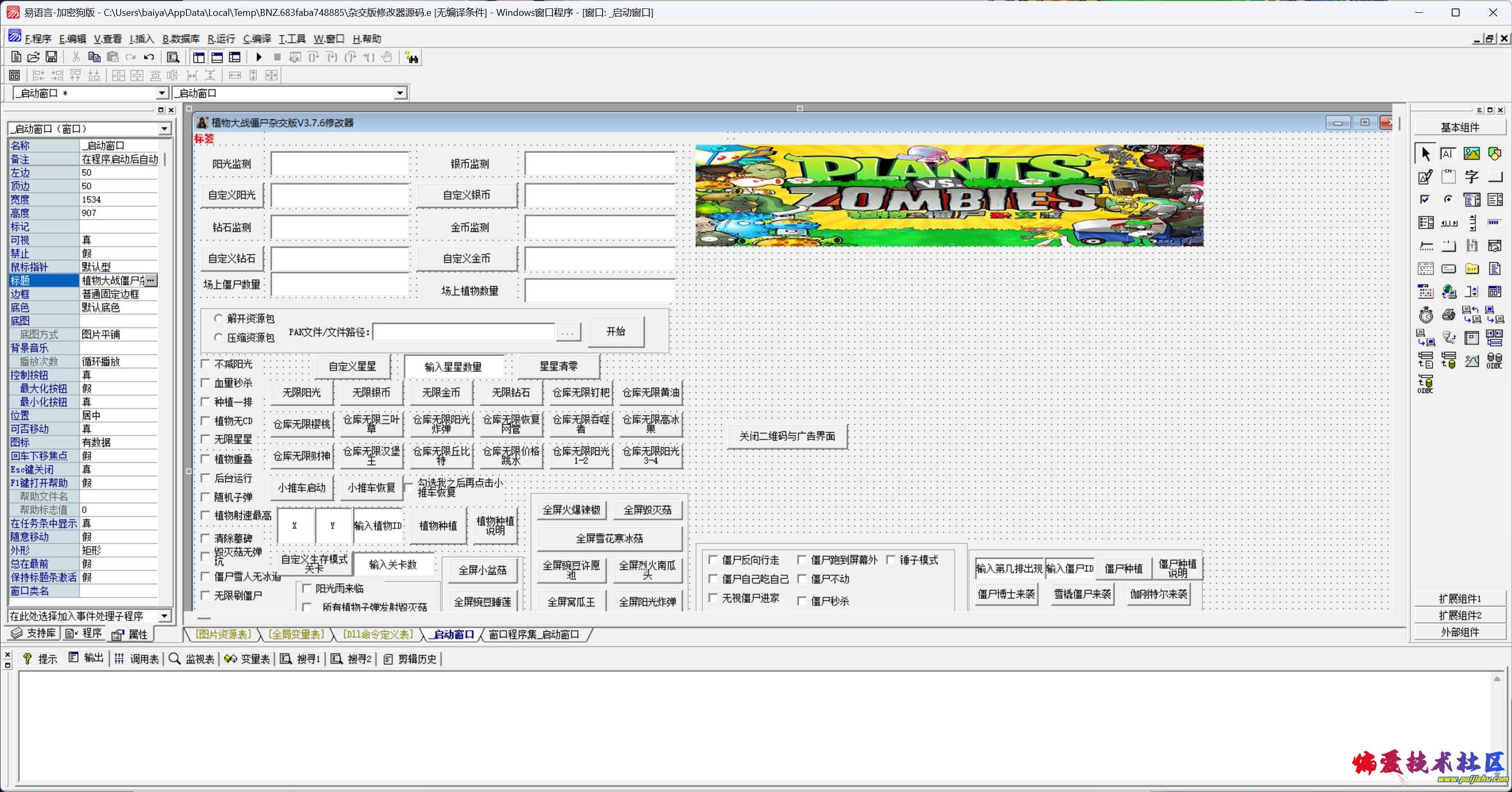Click the 关闭二维码与广告界面 button
1512x792 pixels.
click(787, 436)
